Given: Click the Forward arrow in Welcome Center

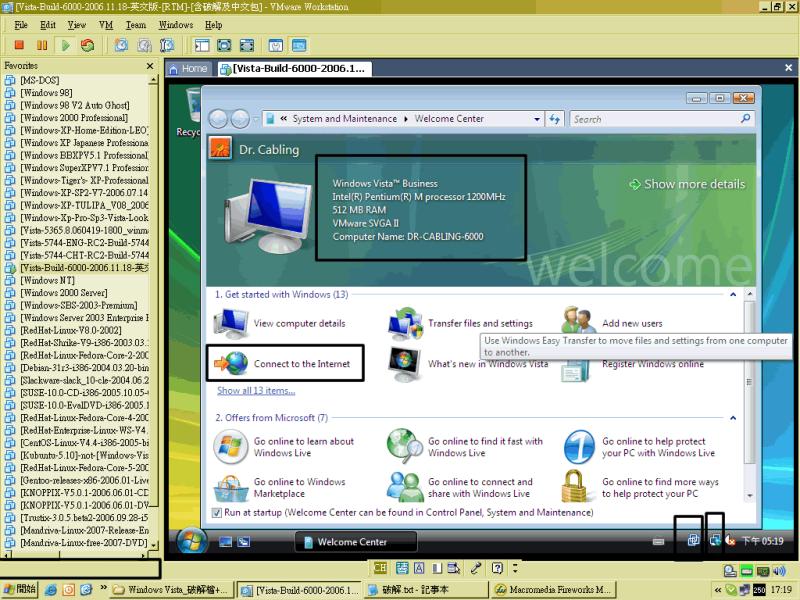Looking at the screenshot, I should pyautogui.click(x=240, y=119).
